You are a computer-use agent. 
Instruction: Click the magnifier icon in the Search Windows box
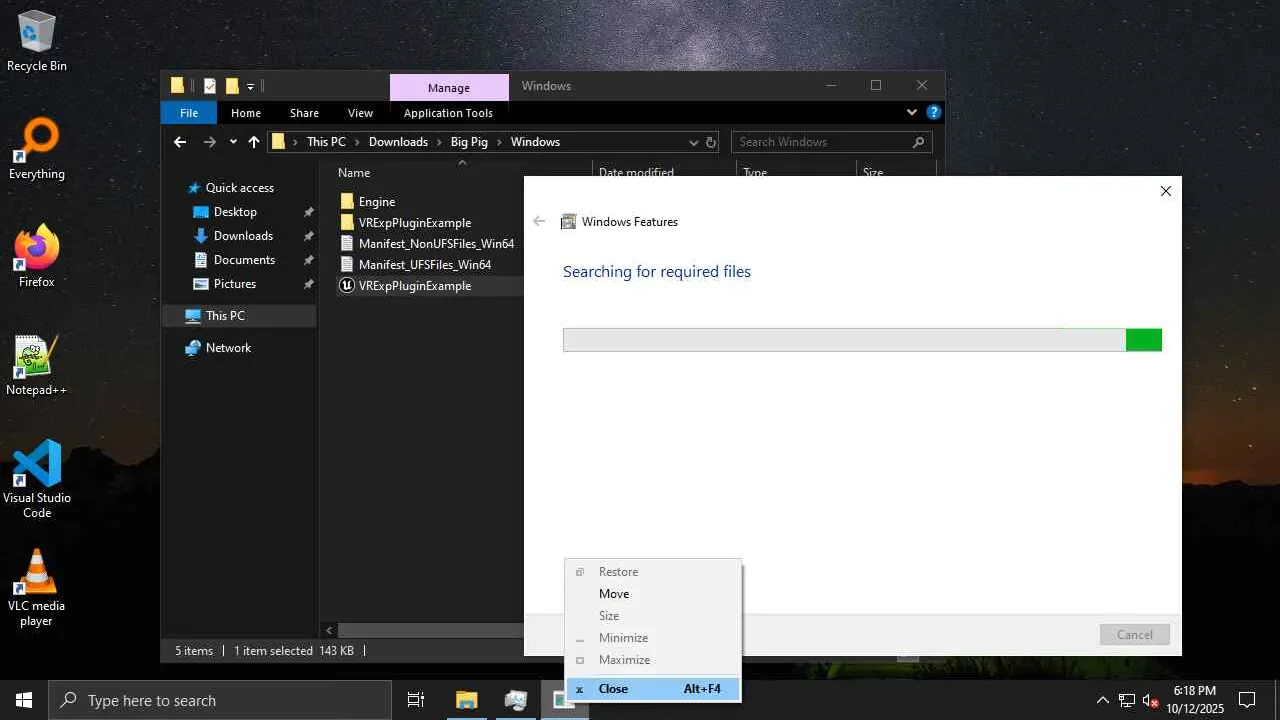coord(919,142)
